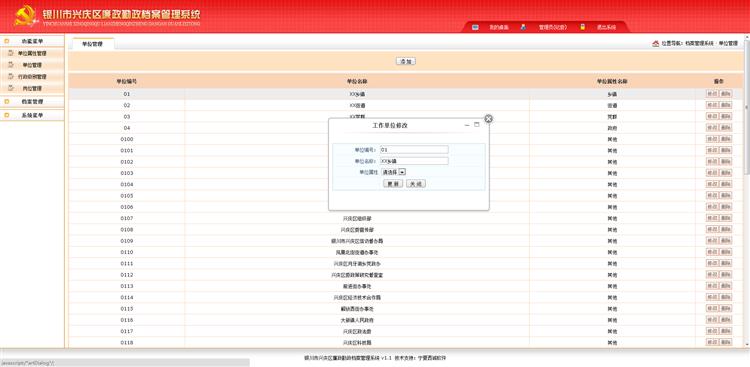Viewport: 750px width, 367px height.
Task: Click 修改 for row 03
Action: tap(712, 116)
